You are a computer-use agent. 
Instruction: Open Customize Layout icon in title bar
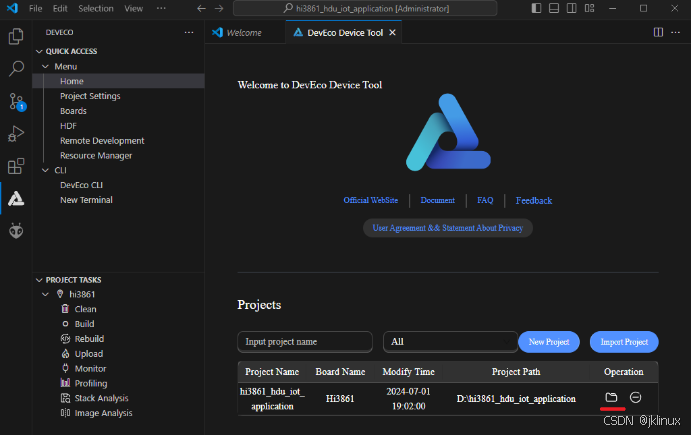pos(589,8)
